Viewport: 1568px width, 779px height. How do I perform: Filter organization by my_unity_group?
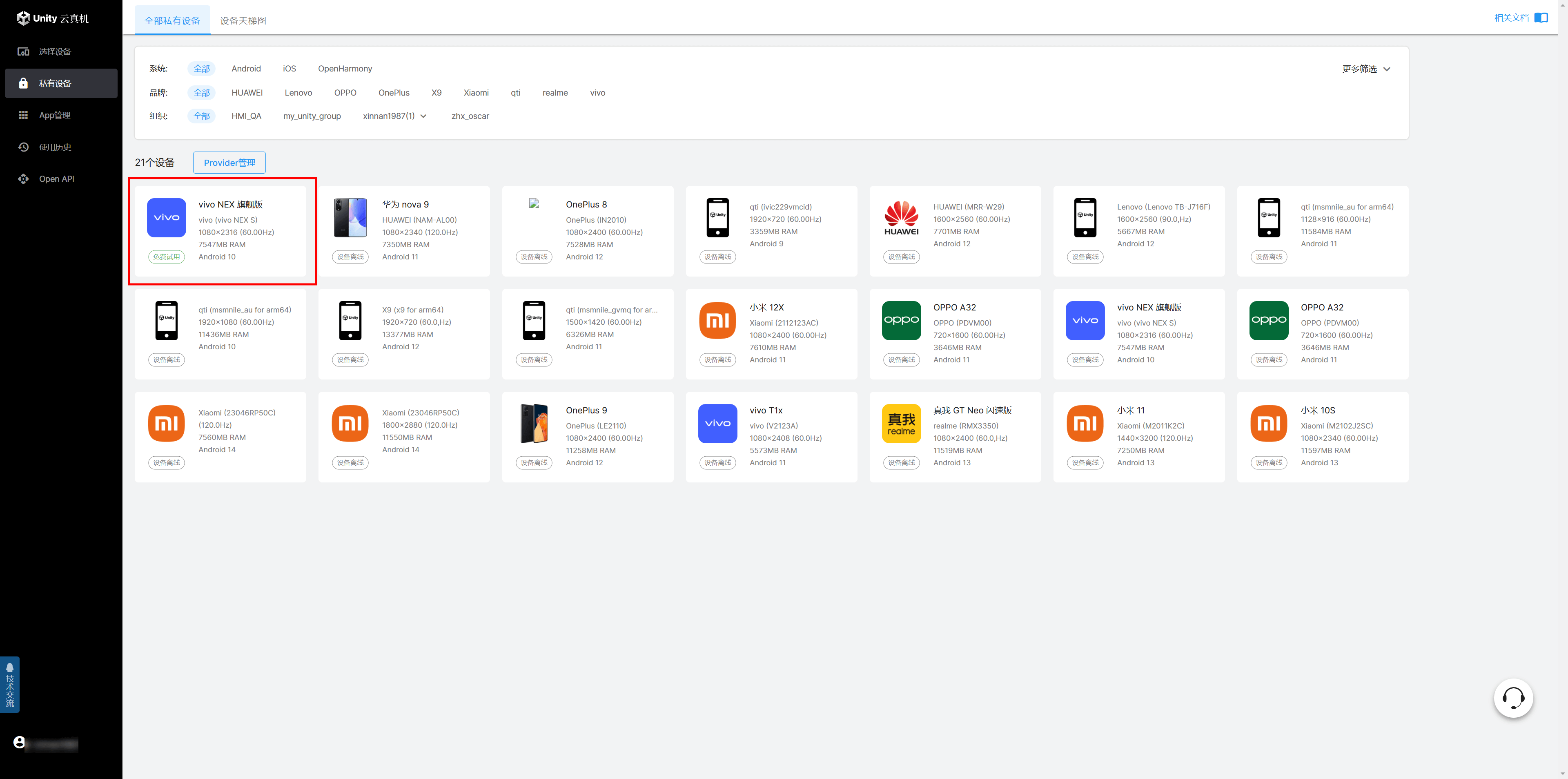[x=312, y=116]
